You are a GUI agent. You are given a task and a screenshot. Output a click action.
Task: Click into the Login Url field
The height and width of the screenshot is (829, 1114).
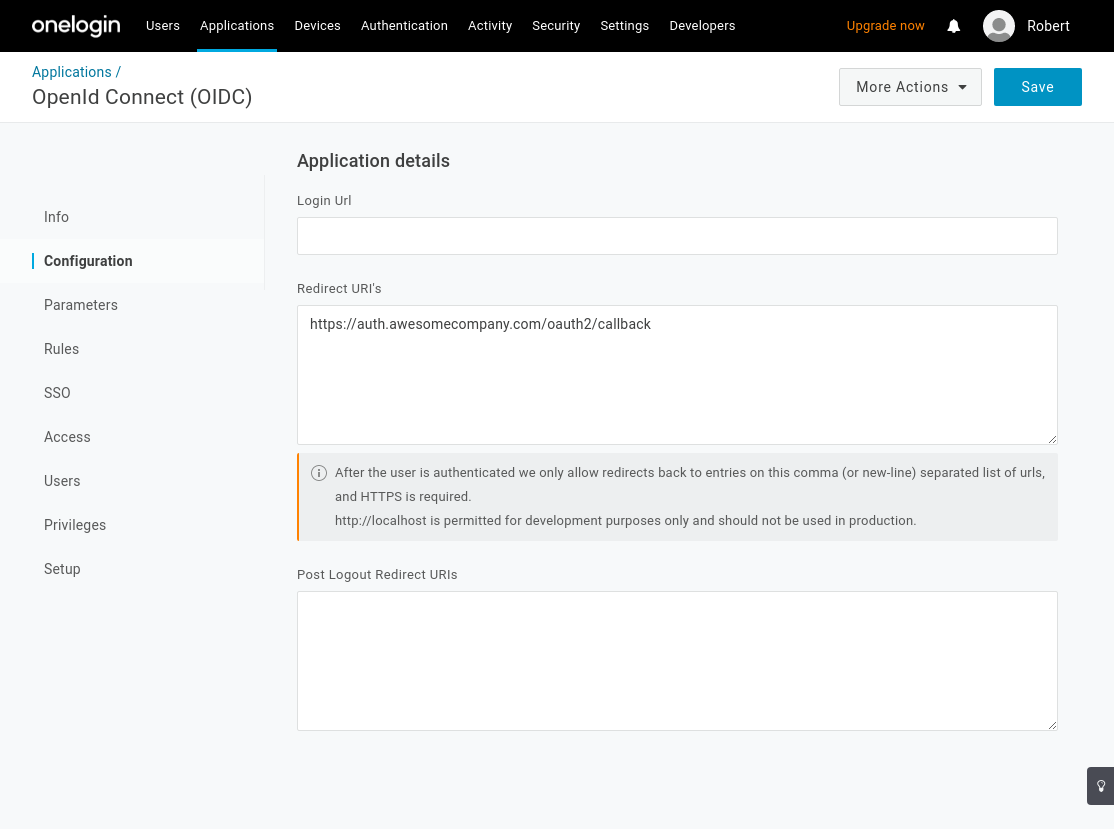(677, 236)
